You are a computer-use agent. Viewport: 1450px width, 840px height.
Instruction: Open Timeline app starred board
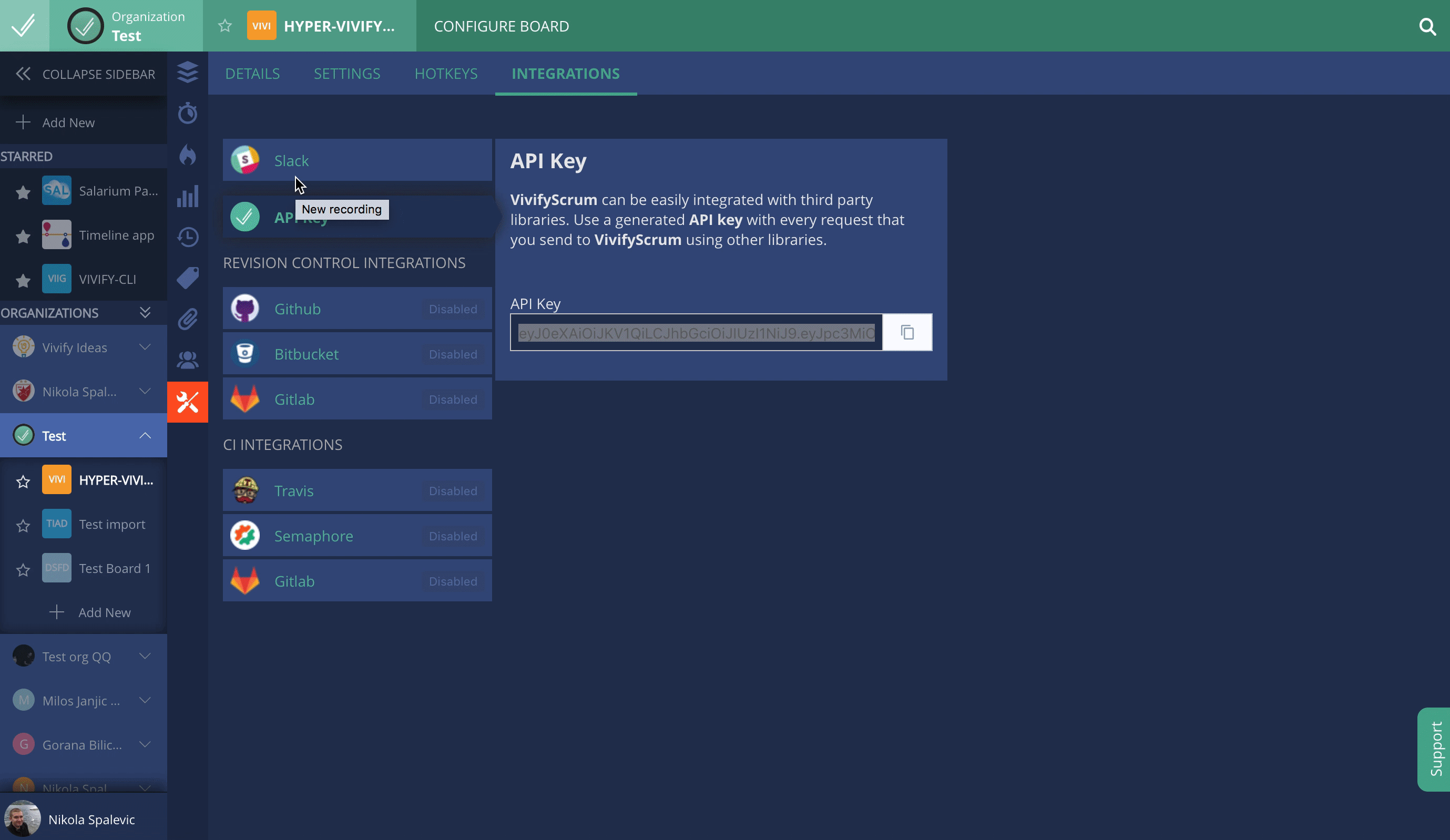pyautogui.click(x=98, y=235)
